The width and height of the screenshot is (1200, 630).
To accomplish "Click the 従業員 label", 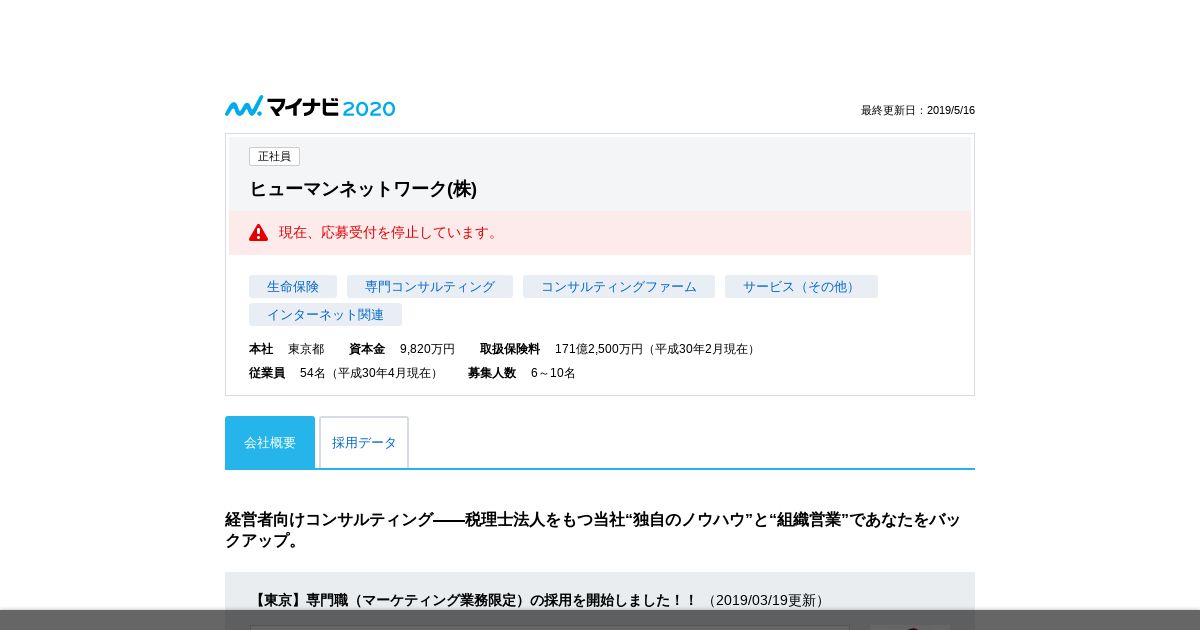I will click(x=267, y=373).
